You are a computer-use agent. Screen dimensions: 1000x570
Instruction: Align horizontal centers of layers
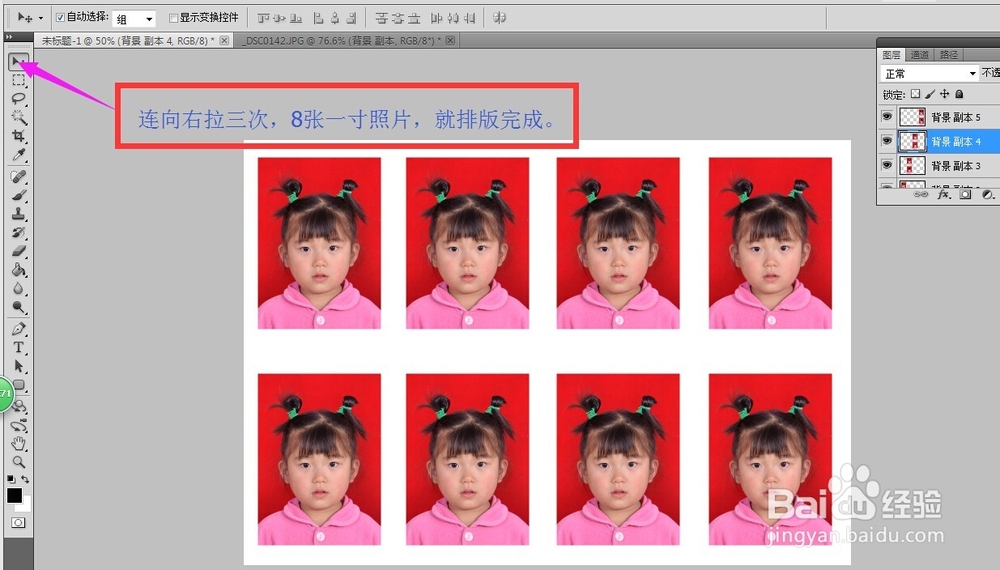(335, 18)
